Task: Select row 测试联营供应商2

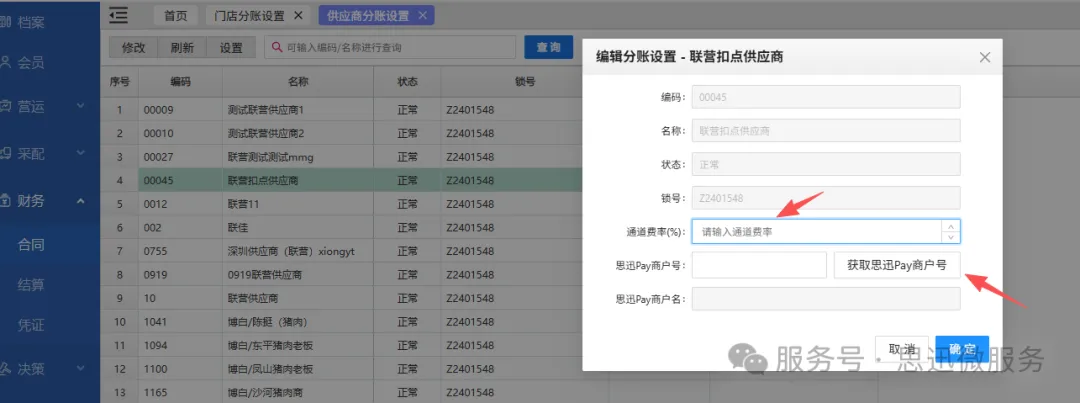Action: (265, 134)
